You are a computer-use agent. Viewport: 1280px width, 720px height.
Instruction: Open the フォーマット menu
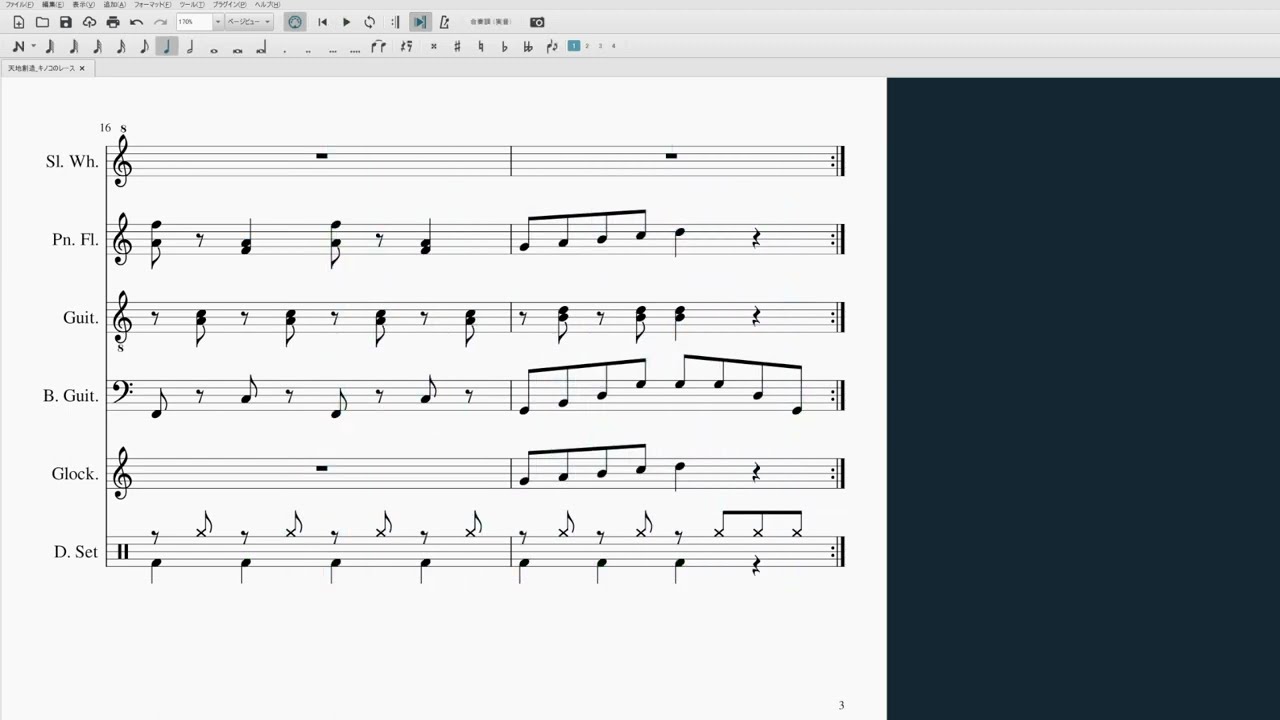pos(153,4)
